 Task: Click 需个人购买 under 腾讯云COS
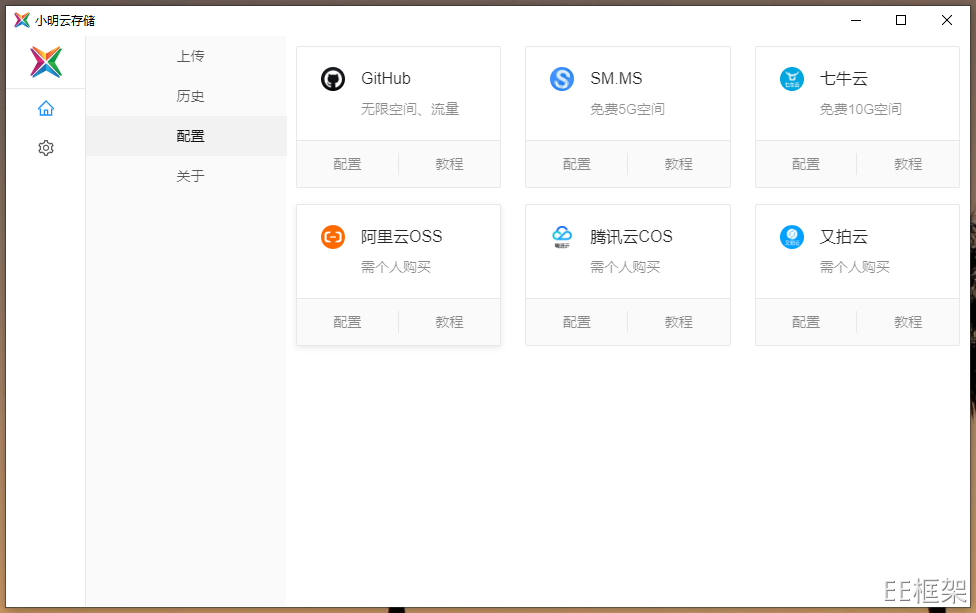pyautogui.click(x=625, y=267)
